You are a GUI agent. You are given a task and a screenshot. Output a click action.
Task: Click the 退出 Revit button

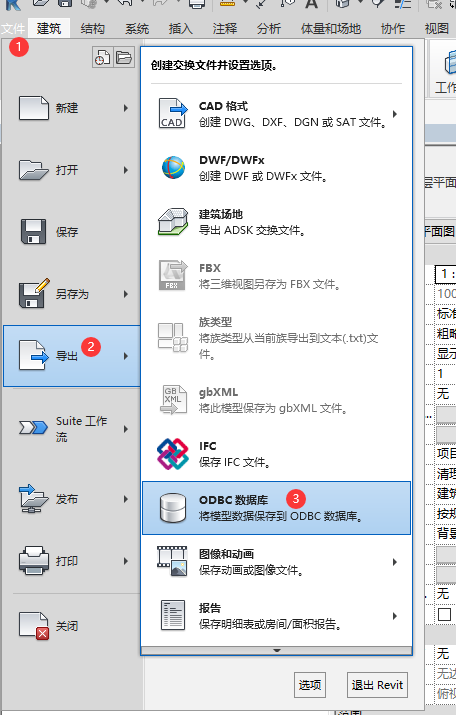377,684
